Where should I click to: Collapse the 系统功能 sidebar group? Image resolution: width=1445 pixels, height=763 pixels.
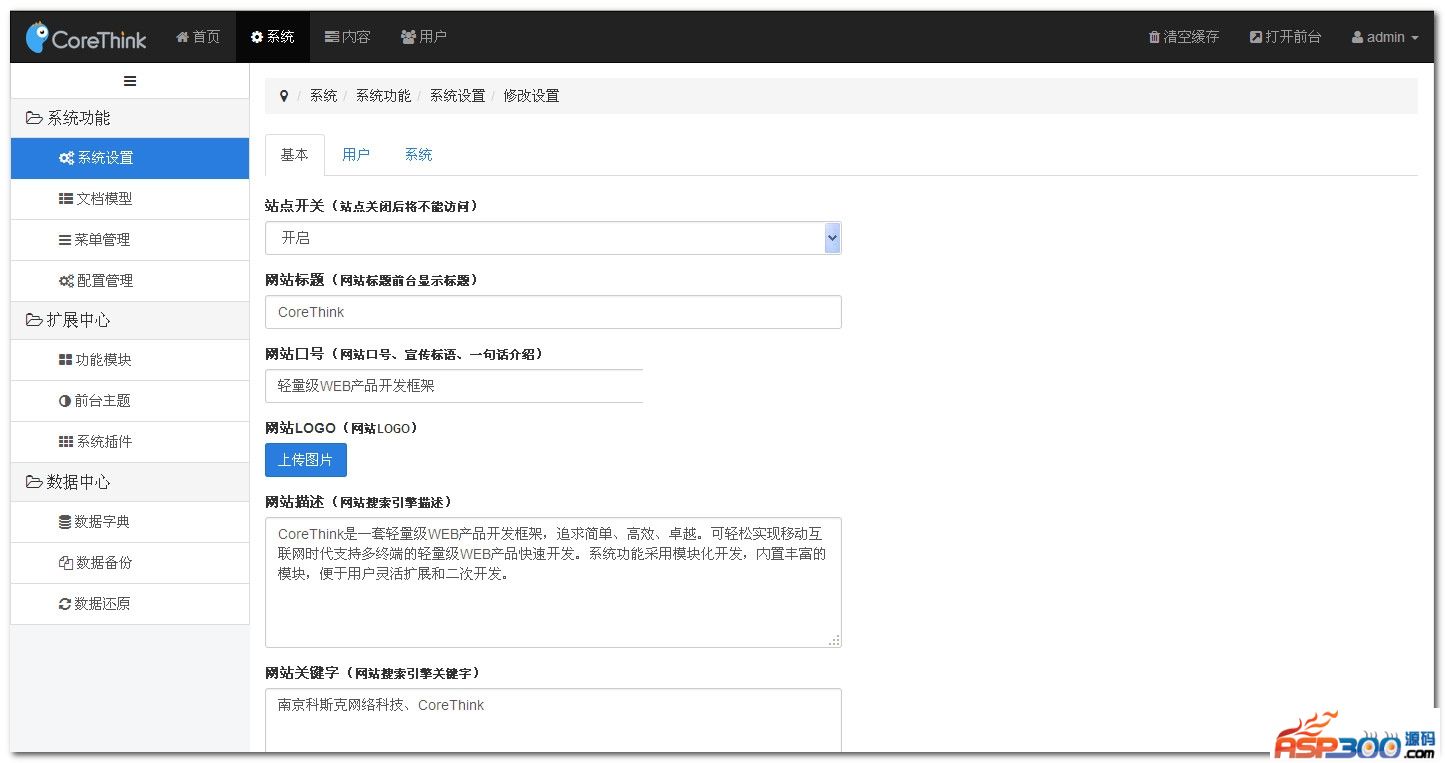coord(68,118)
